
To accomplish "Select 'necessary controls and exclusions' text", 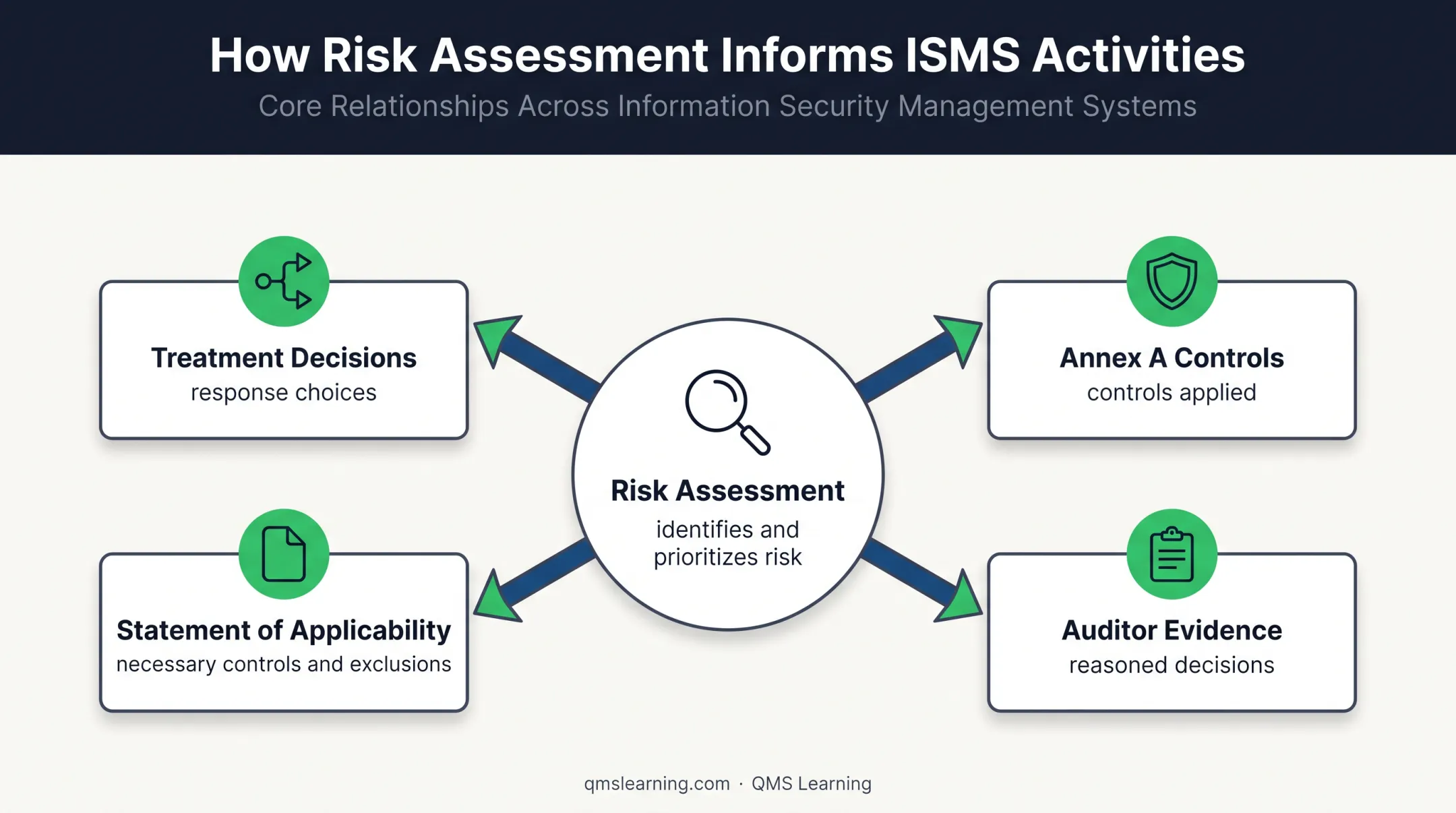I will coord(284,664).
